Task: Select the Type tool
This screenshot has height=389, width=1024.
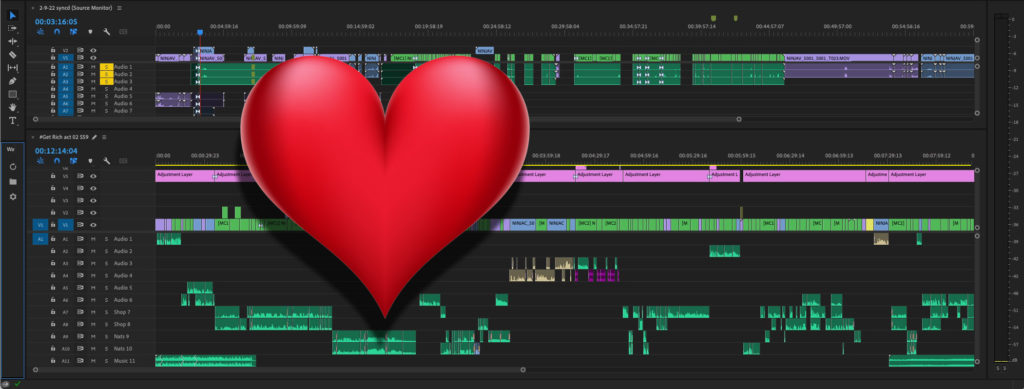Action: click(x=12, y=121)
